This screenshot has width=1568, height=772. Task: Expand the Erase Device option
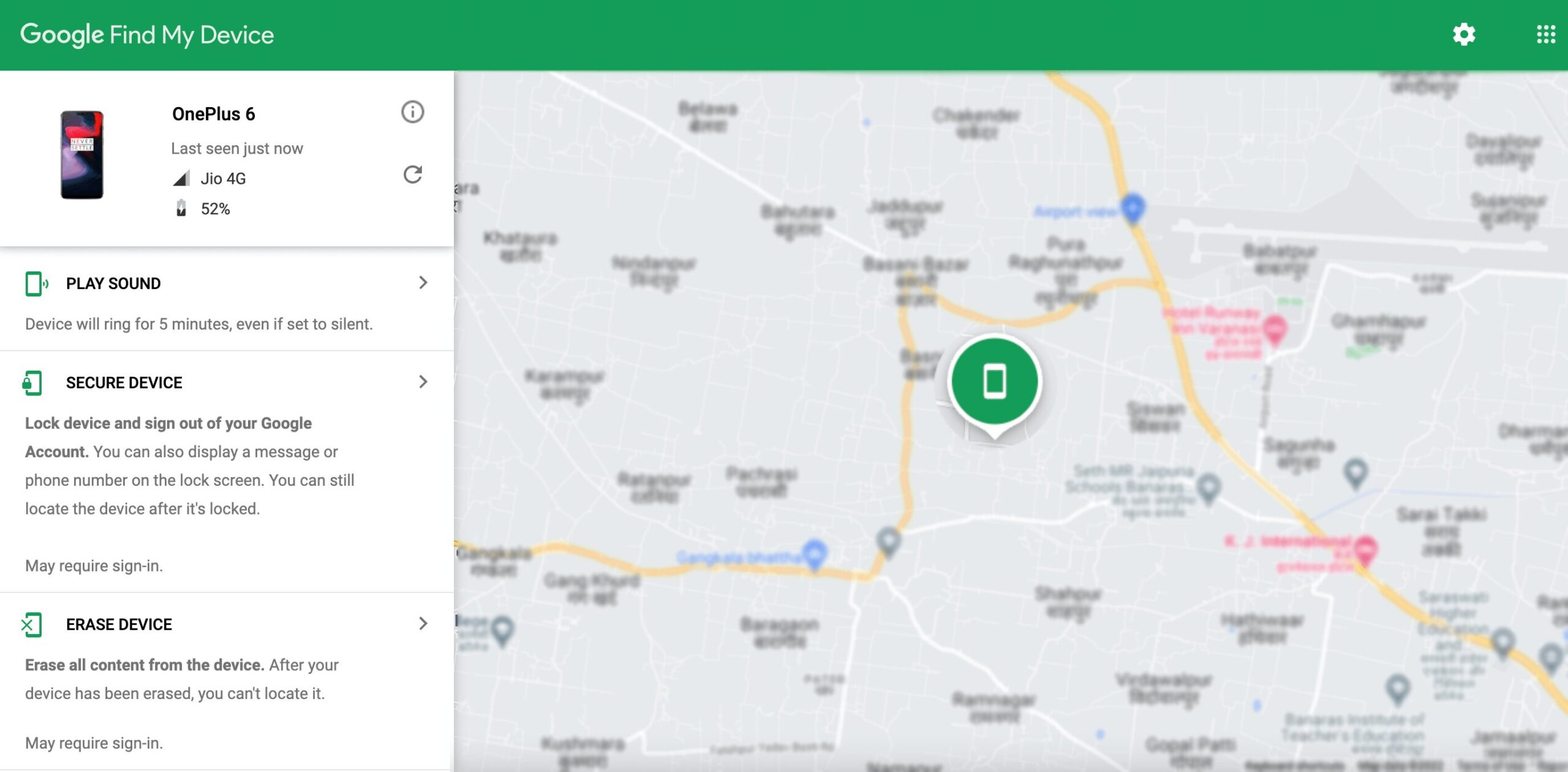coord(423,624)
